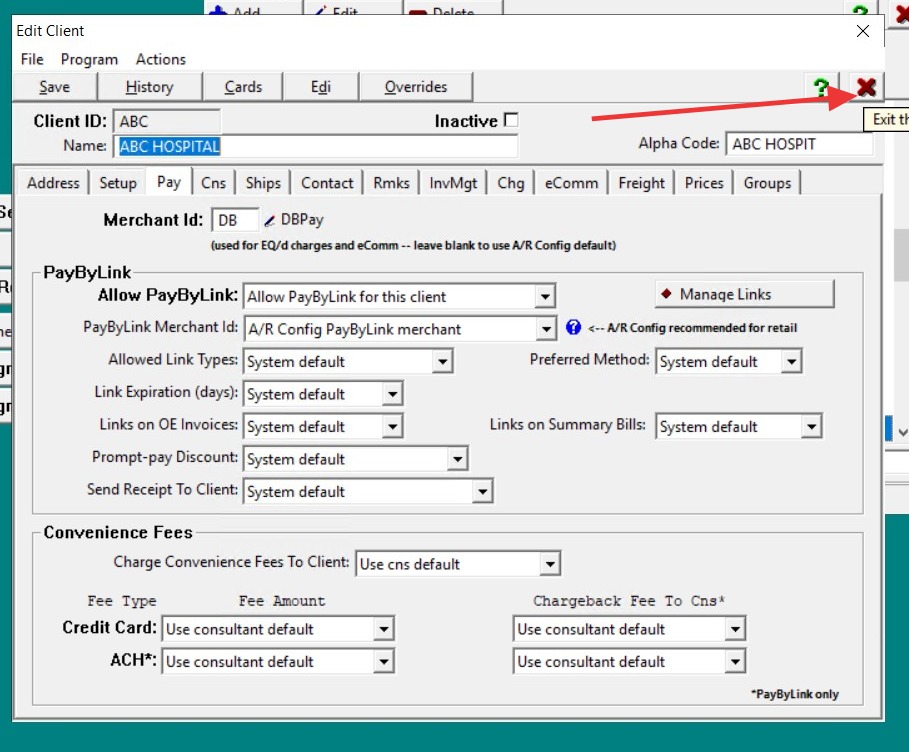Select the Chg tab
This screenshot has height=752, width=909.
(511, 183)
